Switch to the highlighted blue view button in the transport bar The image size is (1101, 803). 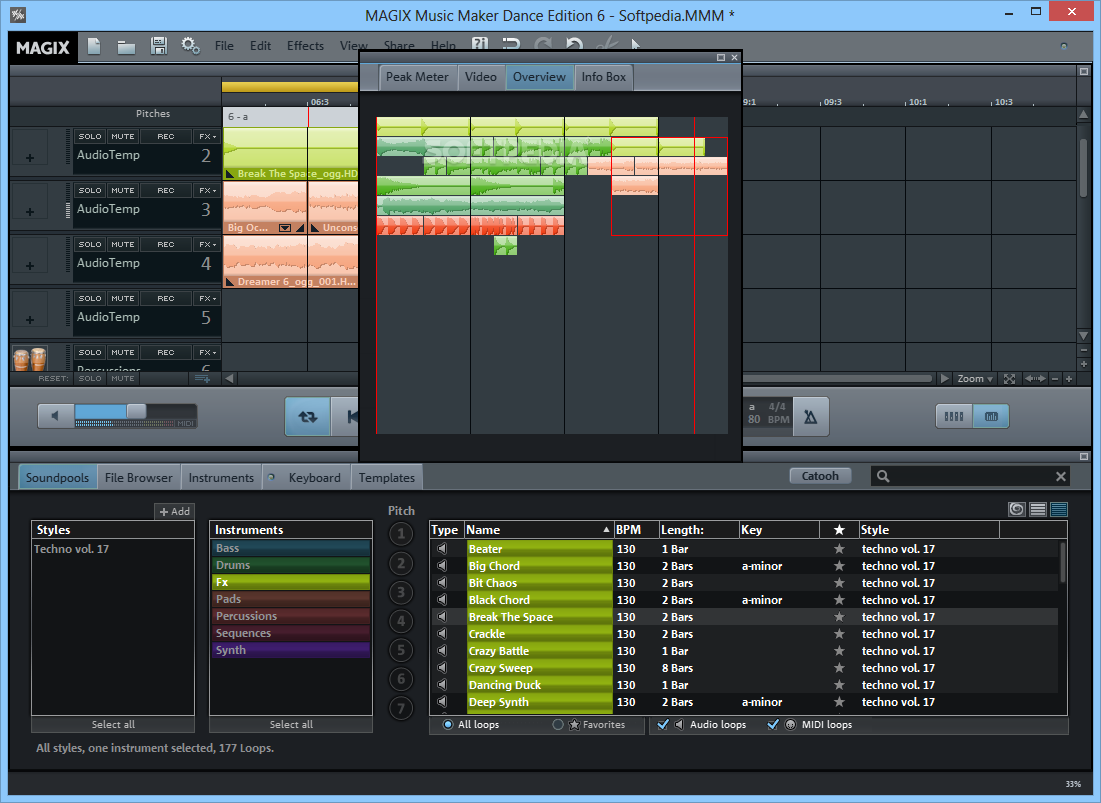[x=991, y=416]
